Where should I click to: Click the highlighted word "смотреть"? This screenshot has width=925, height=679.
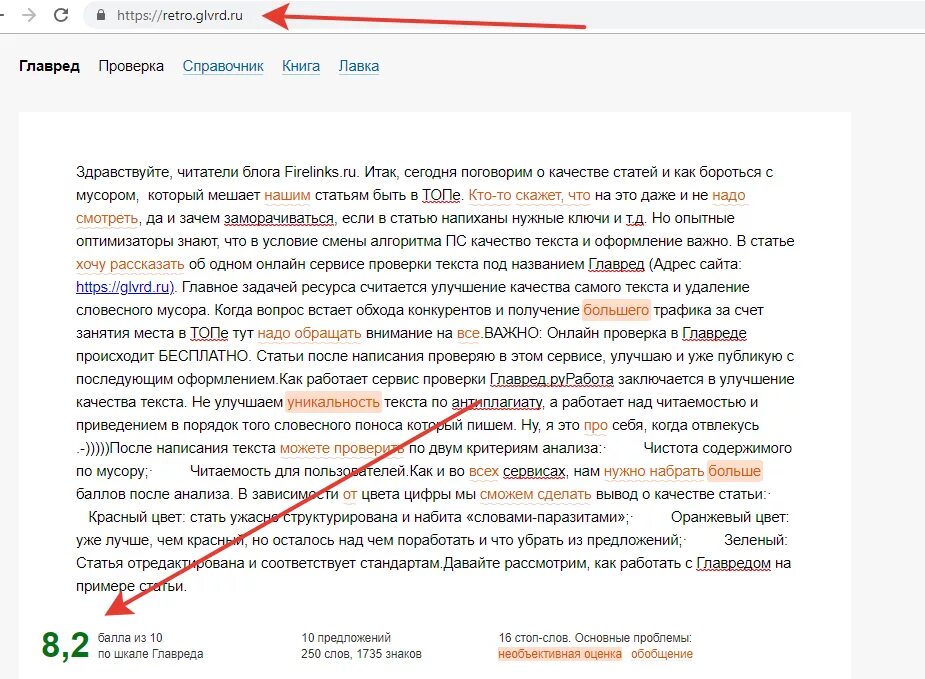[x=107, y=218]
